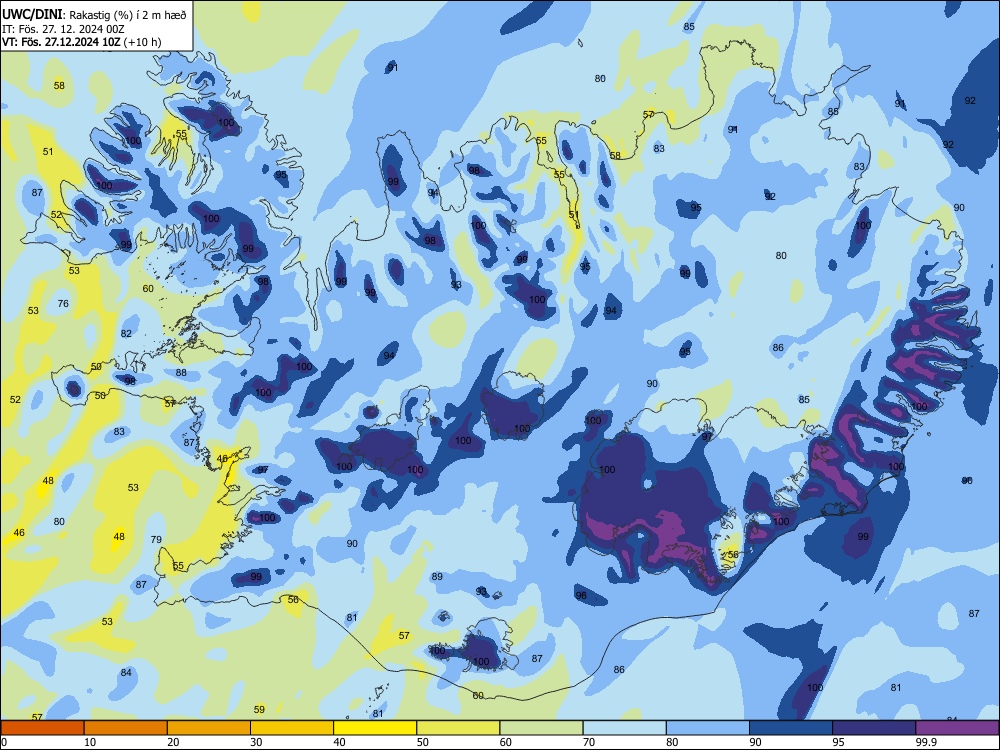Click the map humidity value '89'
The image size is (1000, 750).
point(437,577)
